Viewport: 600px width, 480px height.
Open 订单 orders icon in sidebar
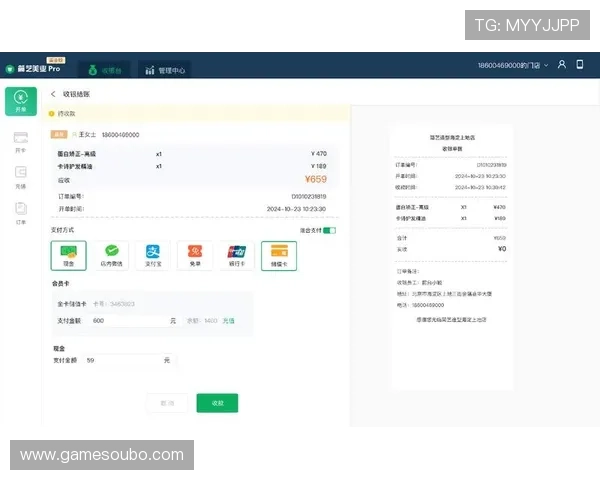tap(21, 213)
